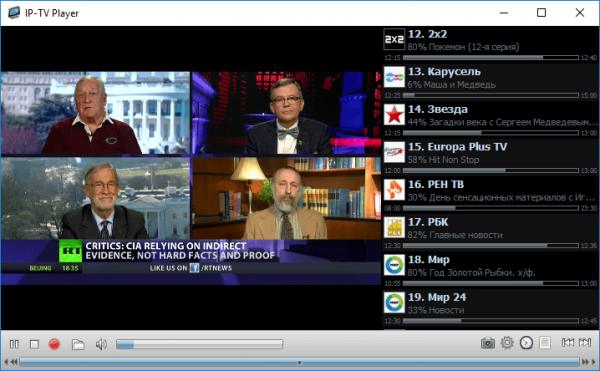Click the IP-TV Player title bar icon
The image size is (600, 371).
pyautogui.click(x=14, y=13)
